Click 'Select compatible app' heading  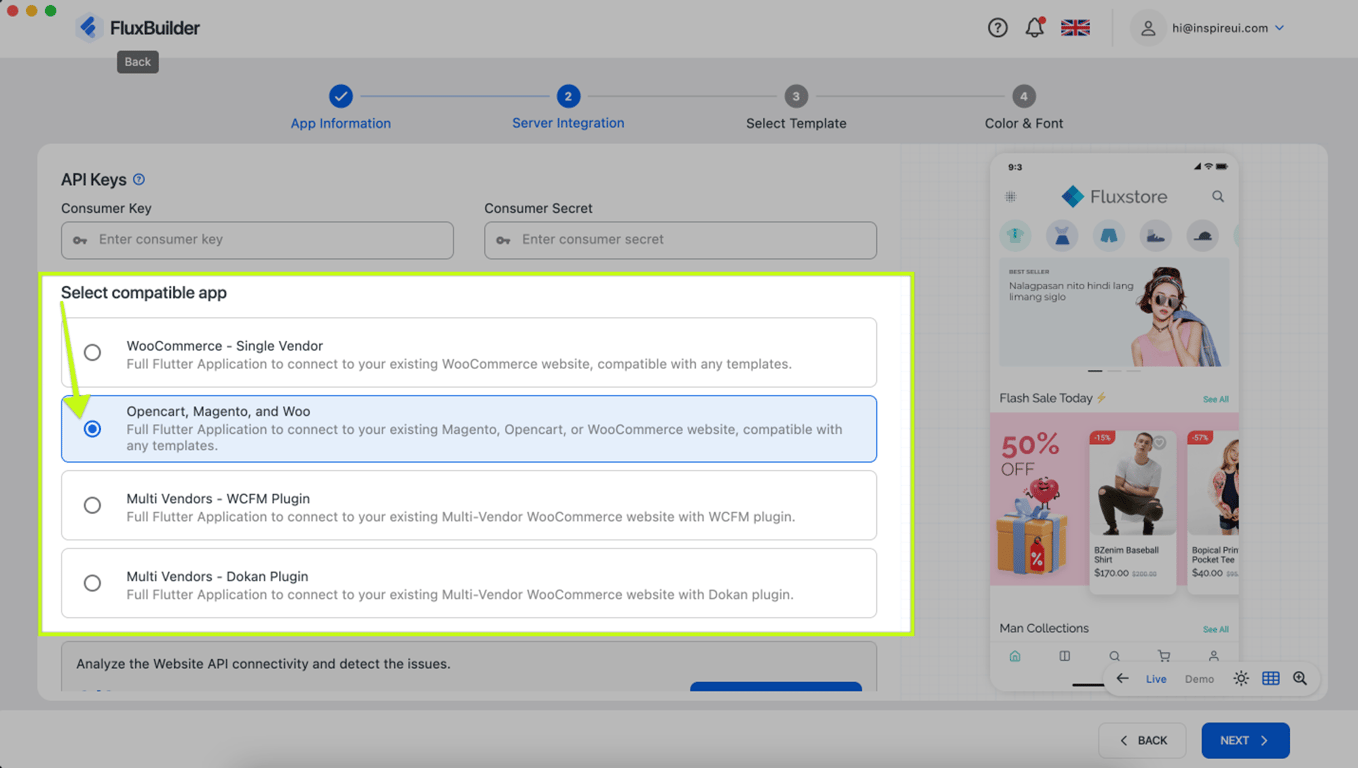pos(144,293)
